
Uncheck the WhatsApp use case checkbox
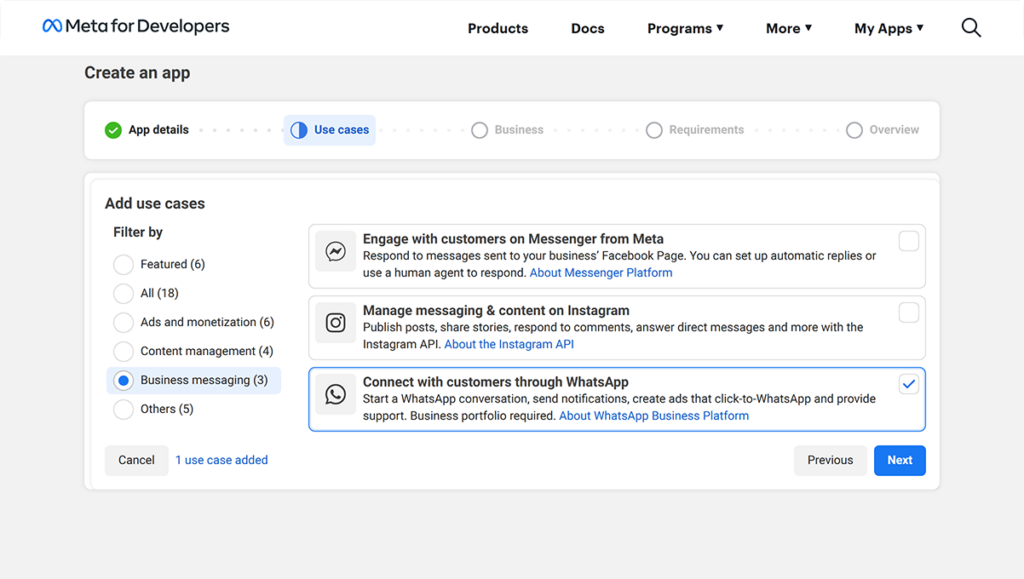[908, 384]
